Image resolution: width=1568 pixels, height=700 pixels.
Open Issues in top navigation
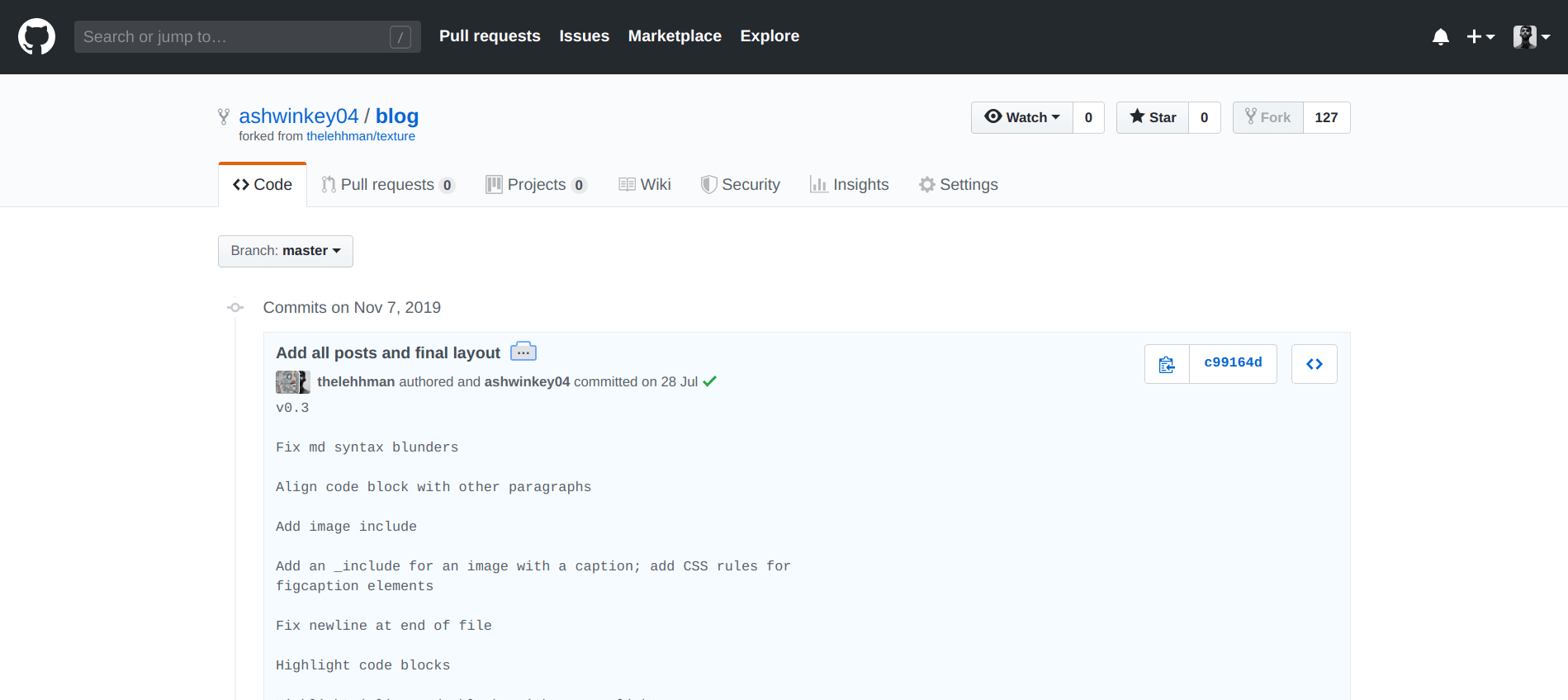[x=584, y=36]
